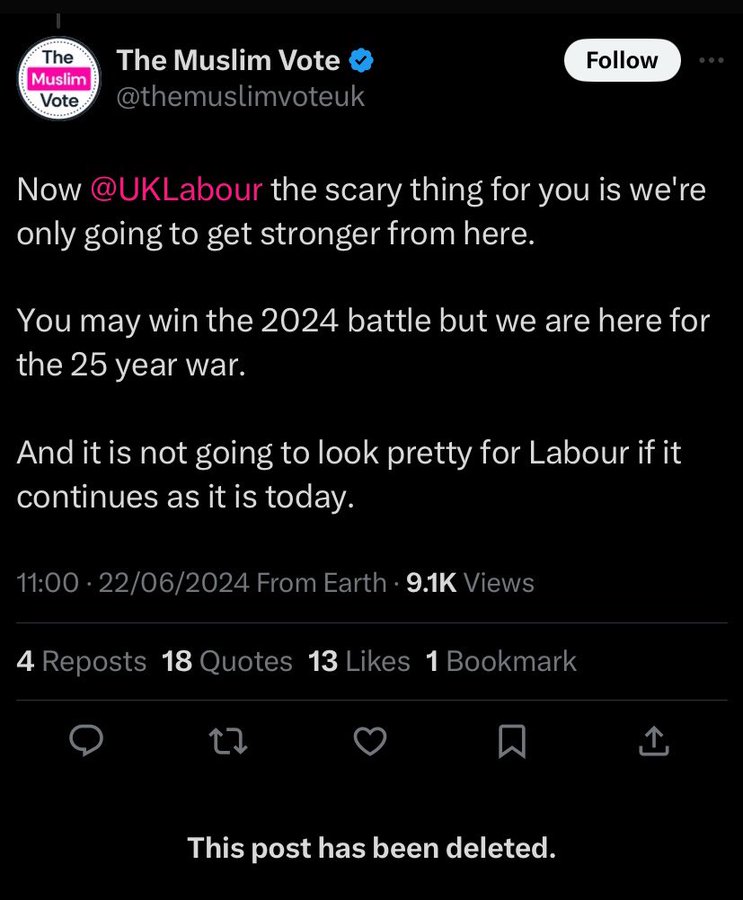Open the @UKLabour mention link
The height and width of the screenshot is (900, 743).
coord(176,189)
